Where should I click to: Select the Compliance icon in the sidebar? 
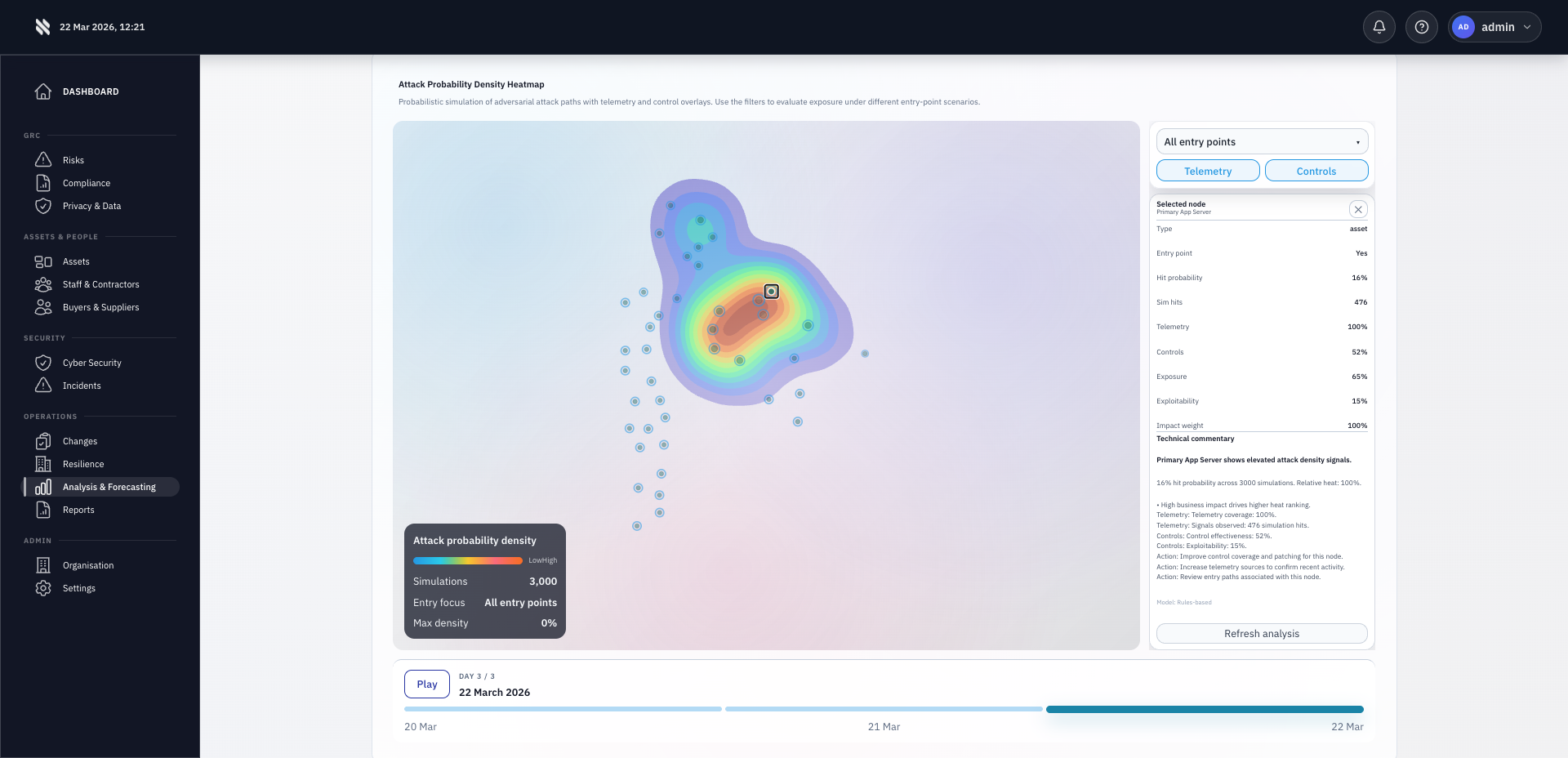pos(44,183)
